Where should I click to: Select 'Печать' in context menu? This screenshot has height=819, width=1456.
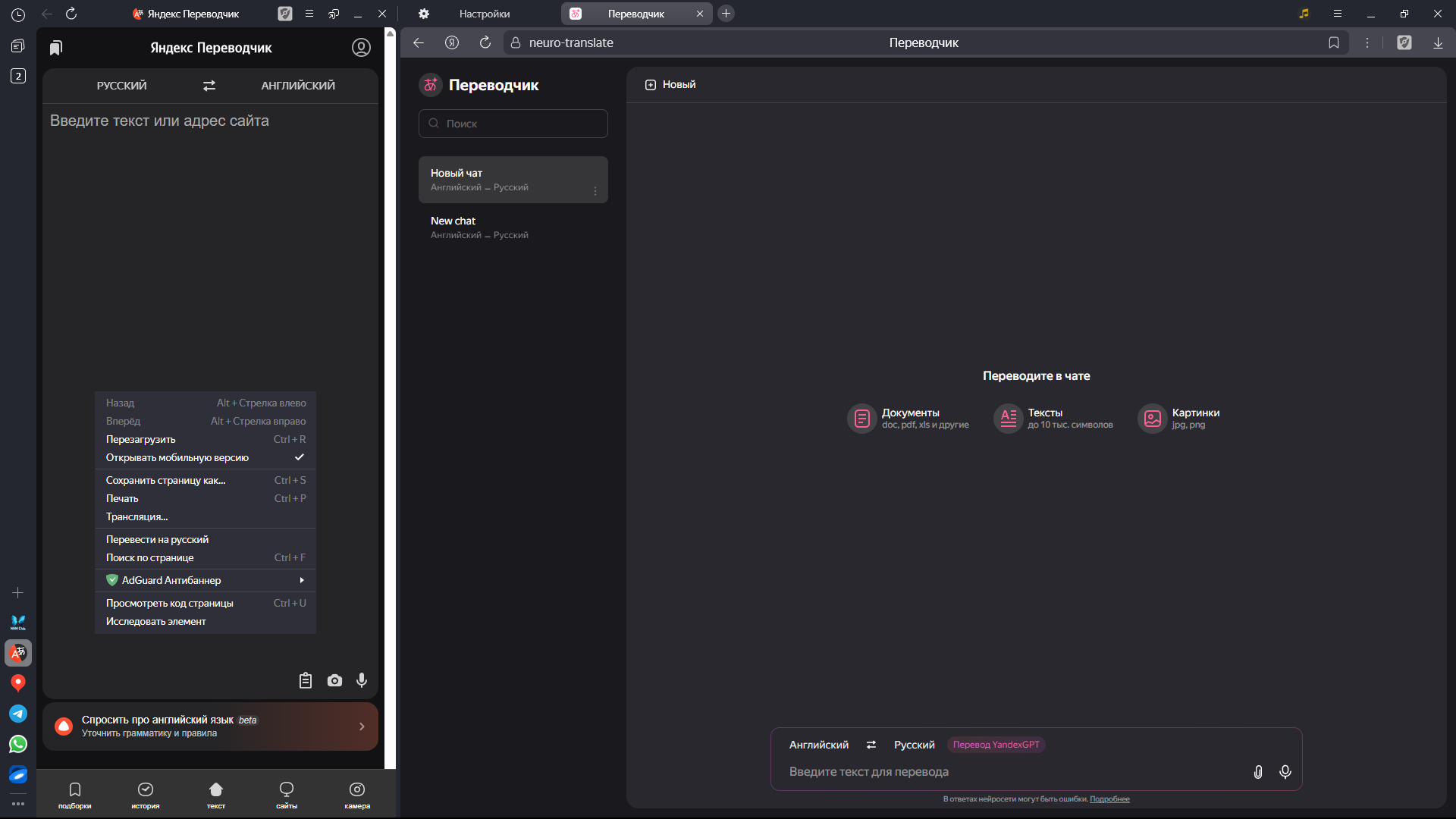coord(205,498)
